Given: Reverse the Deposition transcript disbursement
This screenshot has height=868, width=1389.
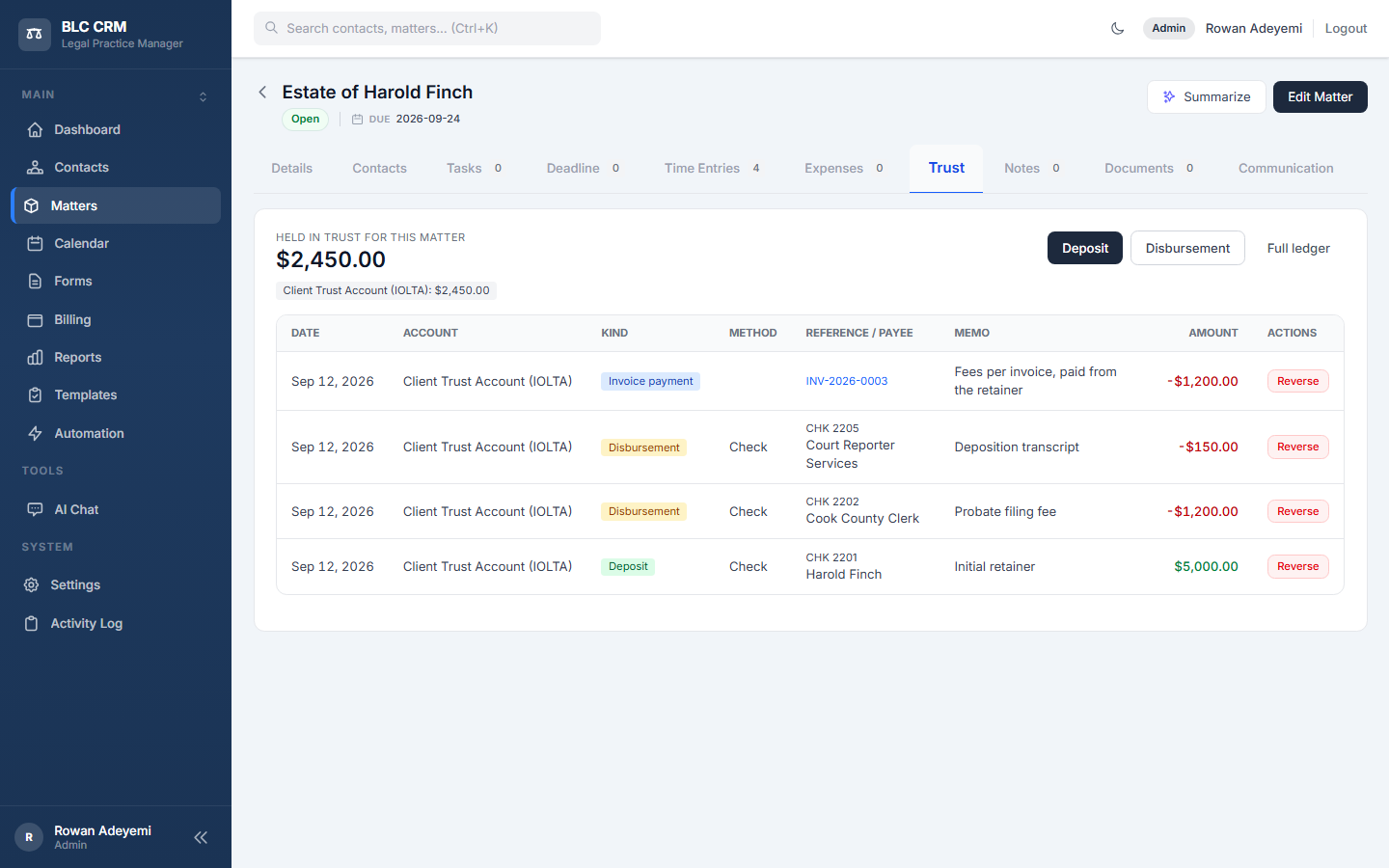Looking at the screenshot, I should [1297, 447].
